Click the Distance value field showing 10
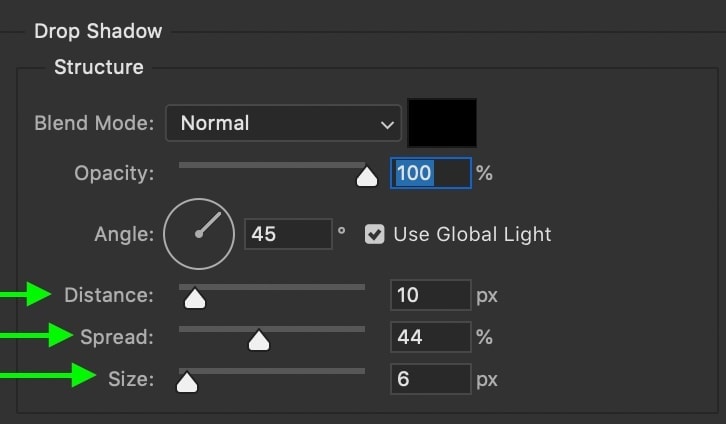The height and width of the screenshot is (424, 726). (431, 295)
